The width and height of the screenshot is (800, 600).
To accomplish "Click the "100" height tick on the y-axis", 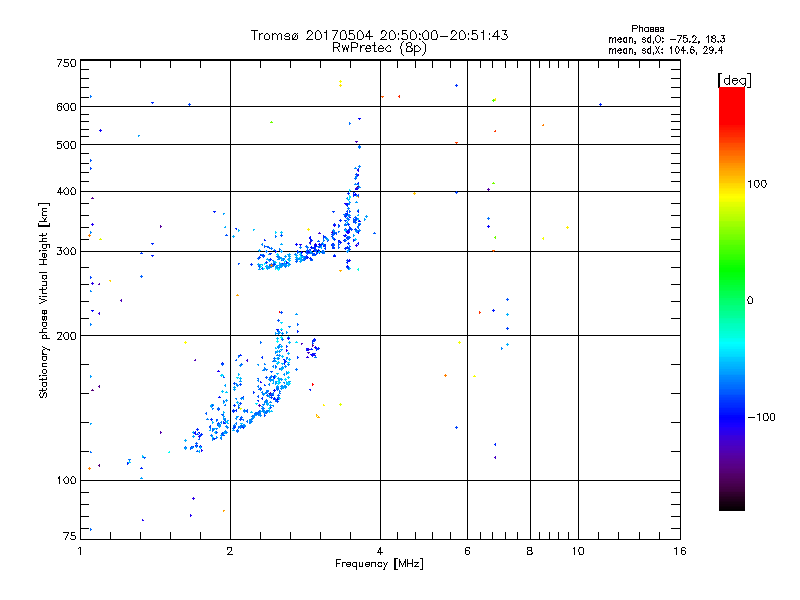I will tap(67, 481).
